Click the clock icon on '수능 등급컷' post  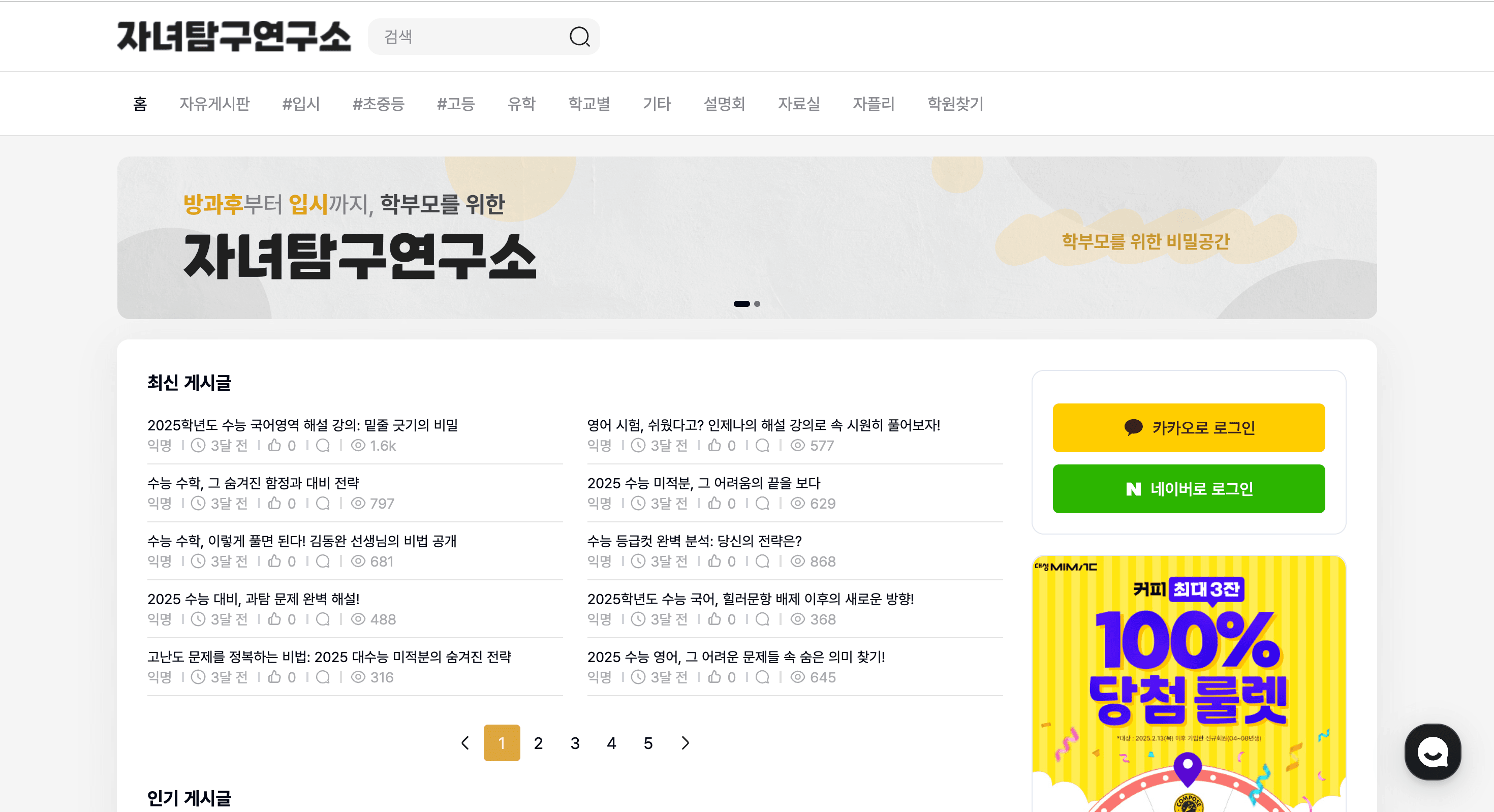tap(638, 561)
